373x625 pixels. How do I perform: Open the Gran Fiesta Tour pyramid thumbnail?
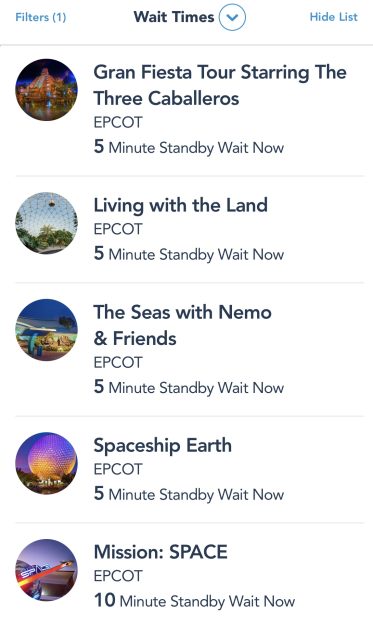[x=47, y=90]
